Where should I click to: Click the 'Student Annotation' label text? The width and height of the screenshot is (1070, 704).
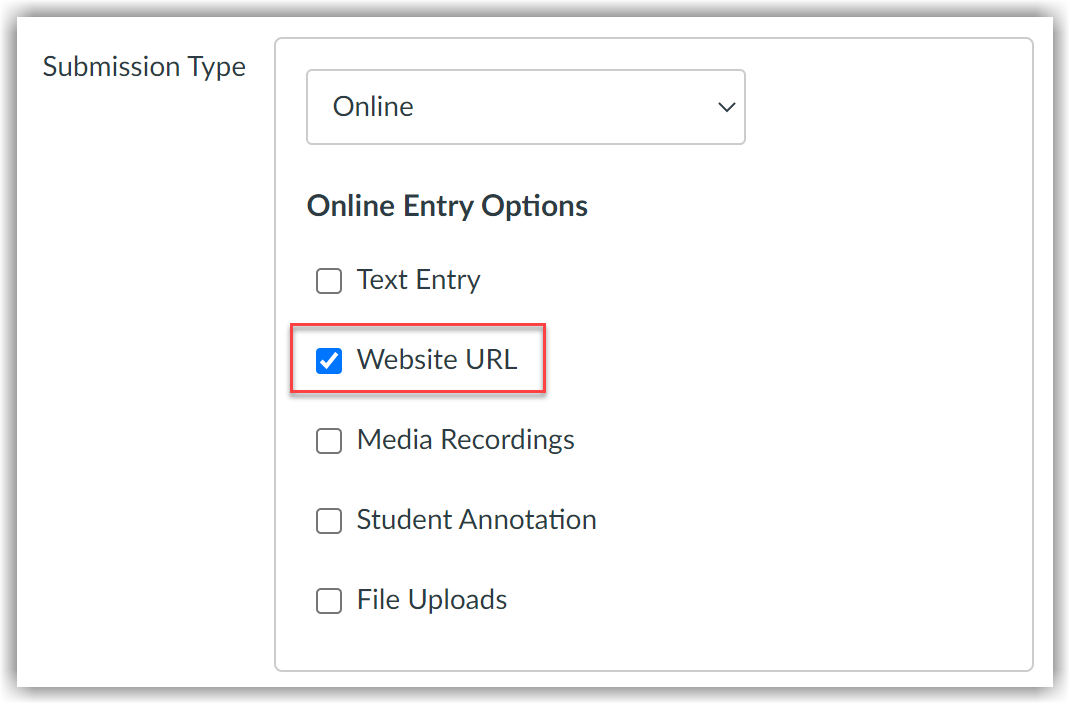coord(476,520)
